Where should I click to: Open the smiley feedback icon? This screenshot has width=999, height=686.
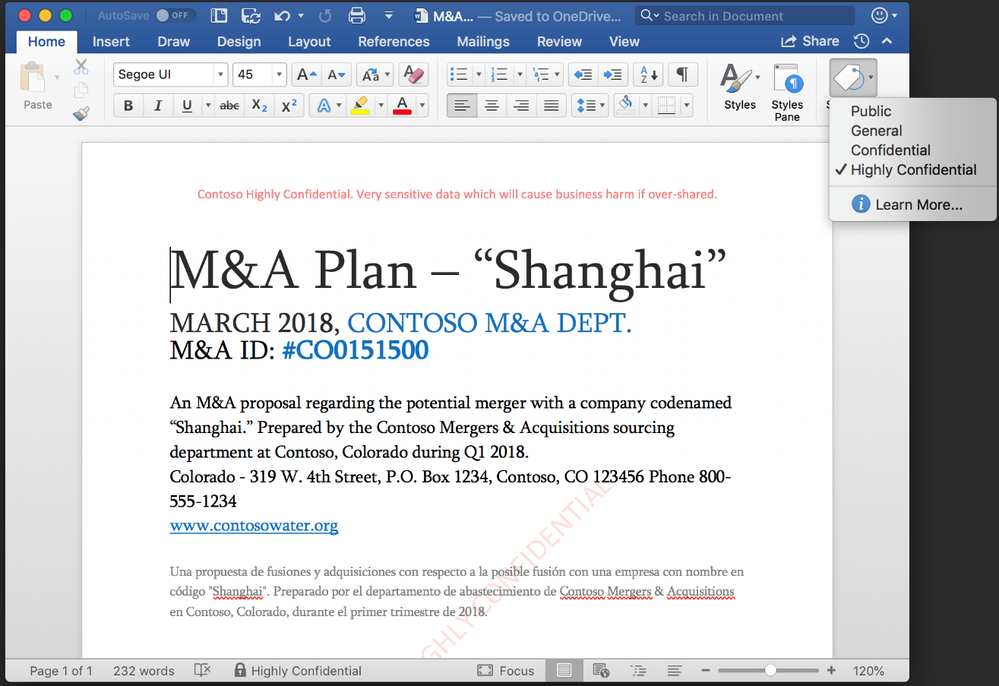pos(879,15)
